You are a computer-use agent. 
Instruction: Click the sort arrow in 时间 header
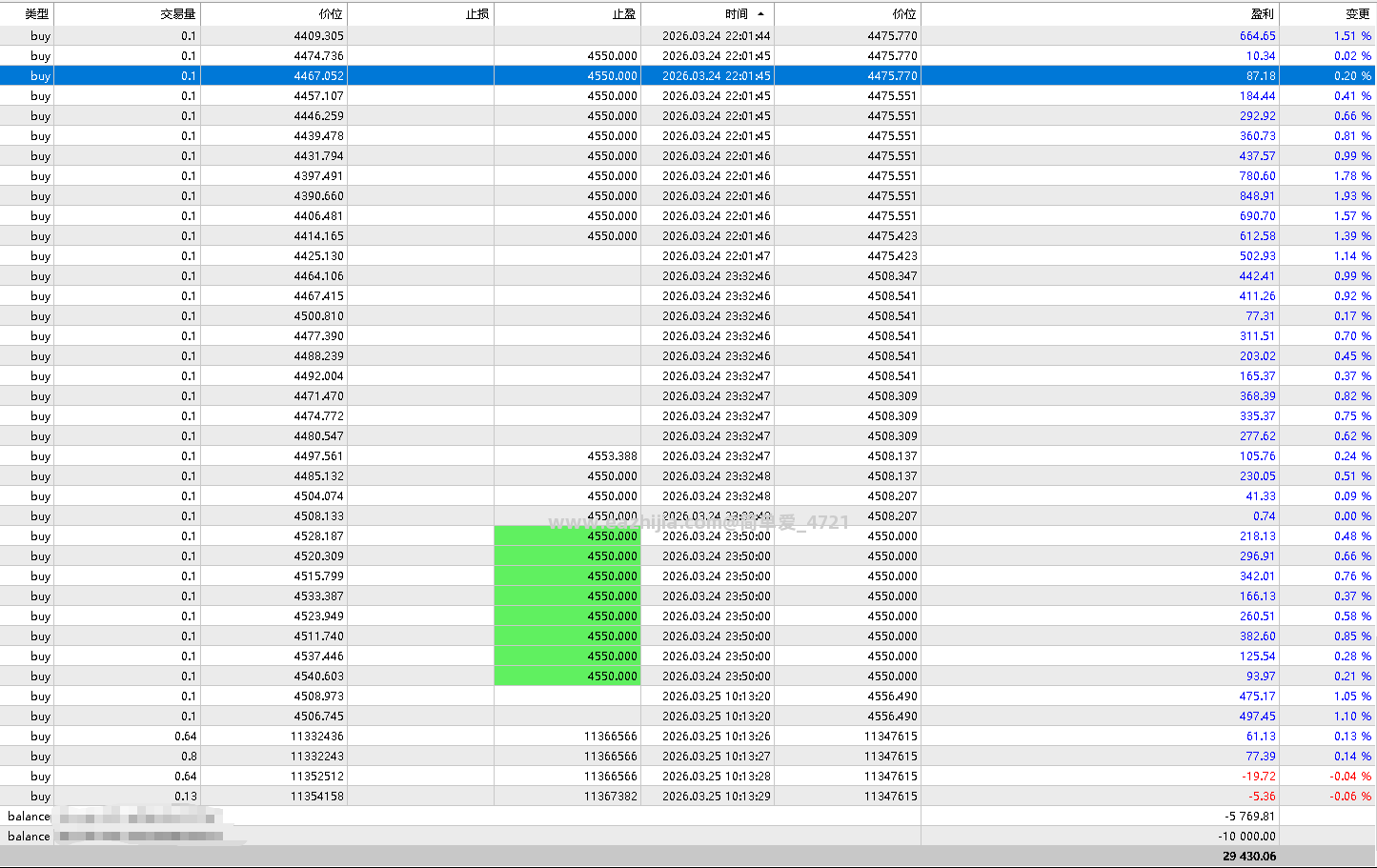760,14
